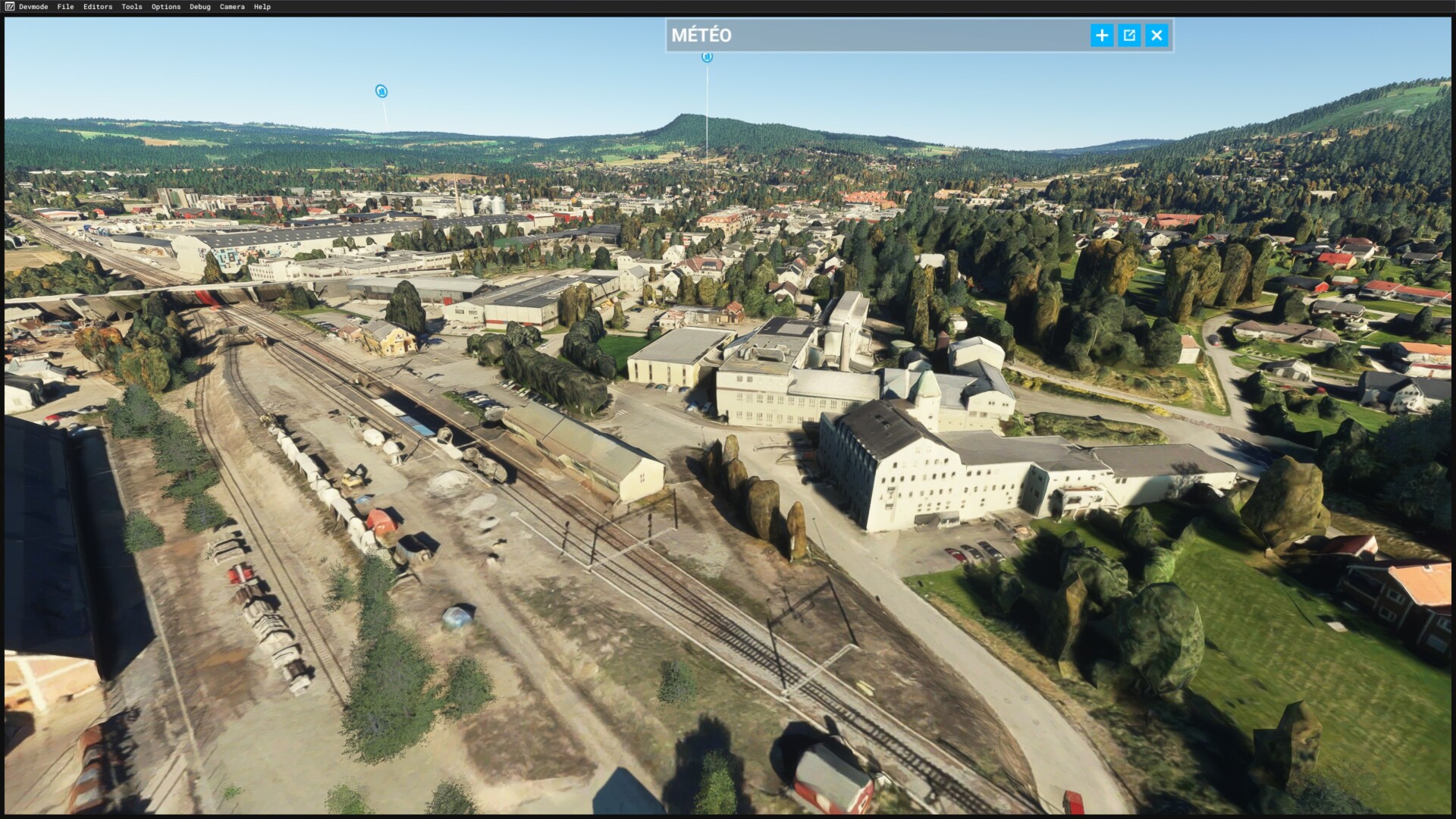The image size is (1456, 819).
Task: Open the Help menu
Action: click(262, 7)
